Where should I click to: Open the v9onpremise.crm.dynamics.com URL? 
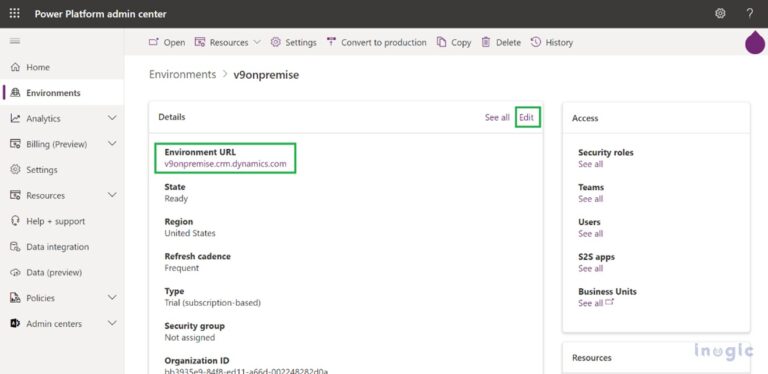click(225, 164)
